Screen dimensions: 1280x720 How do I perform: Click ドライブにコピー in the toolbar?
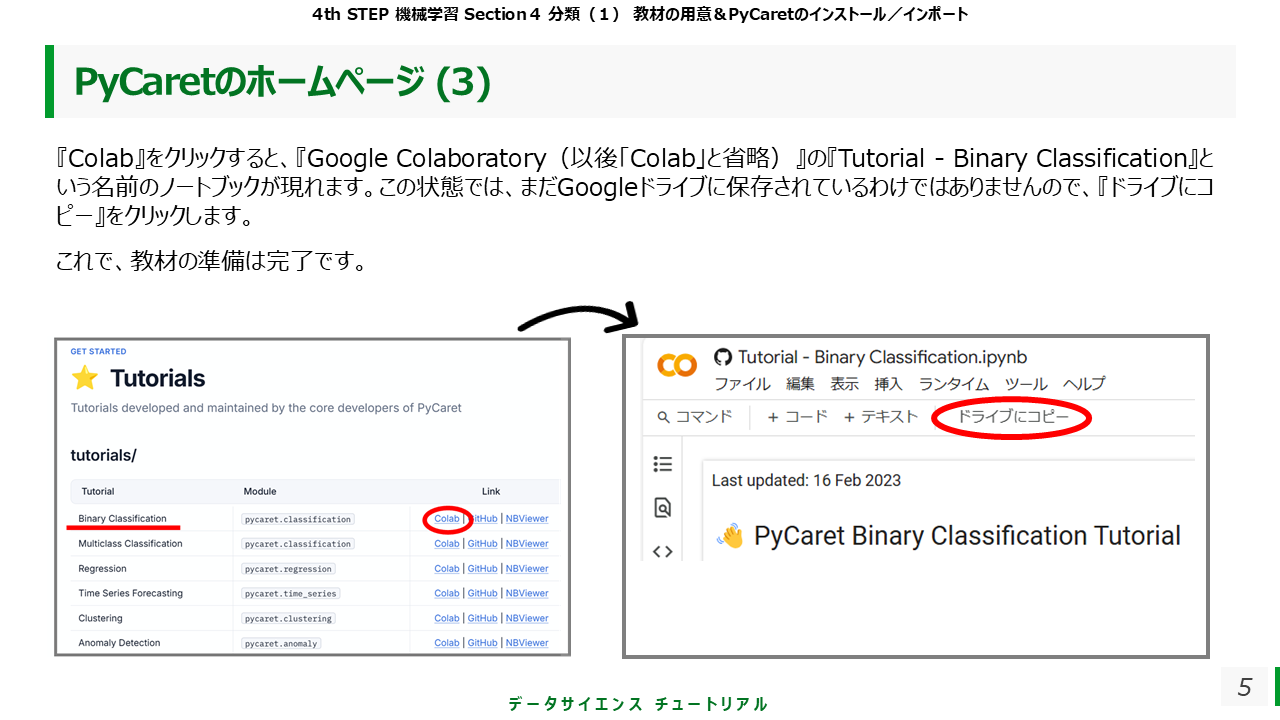point(1013,417)
